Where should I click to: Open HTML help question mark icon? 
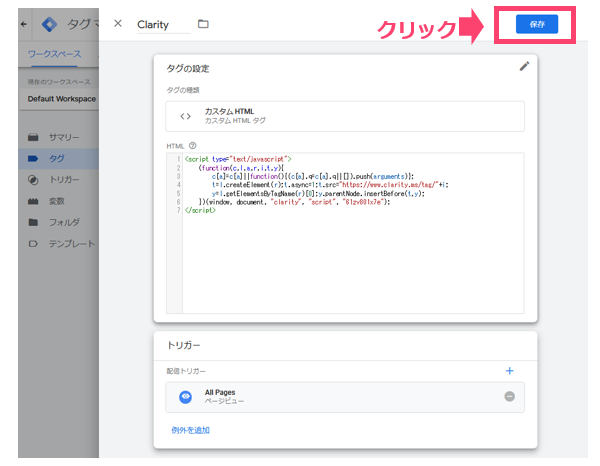(192, 146)
